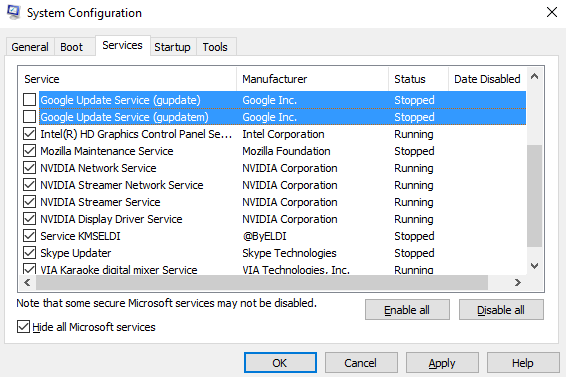Click the Apply button

[442, 363]
